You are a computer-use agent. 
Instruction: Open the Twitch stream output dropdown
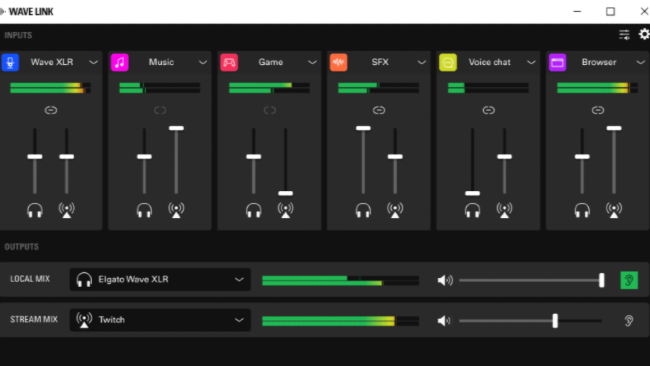(x=160, y=320)
